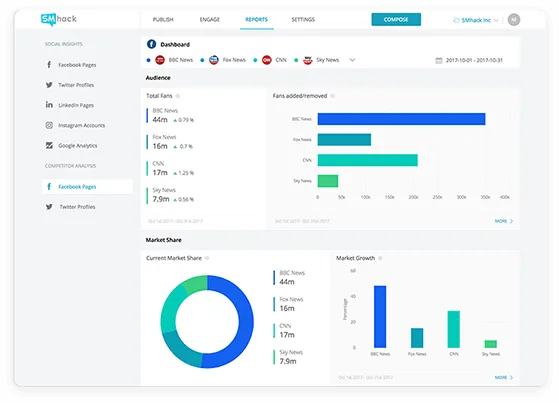The width and height of the screenshot is (559, 403).
Task: Click More link in Market Growth
Action: (504, 377)
